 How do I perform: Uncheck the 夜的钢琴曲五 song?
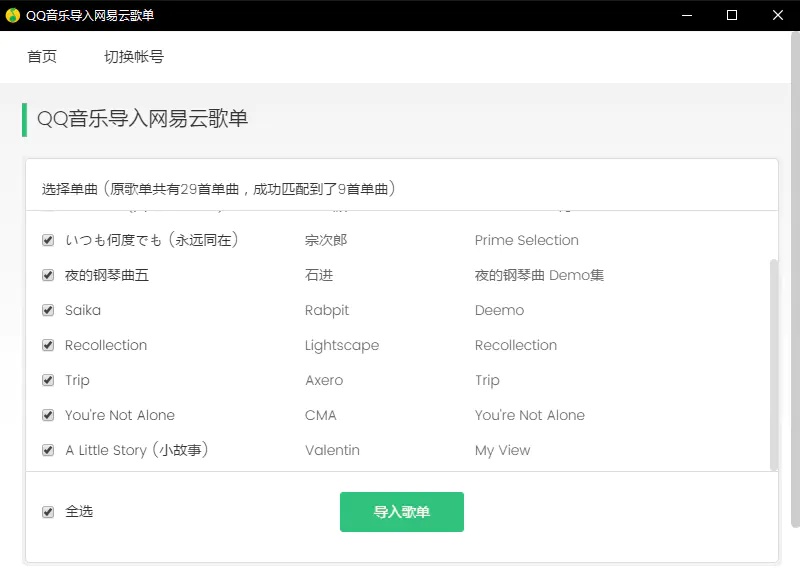[48, 275]
